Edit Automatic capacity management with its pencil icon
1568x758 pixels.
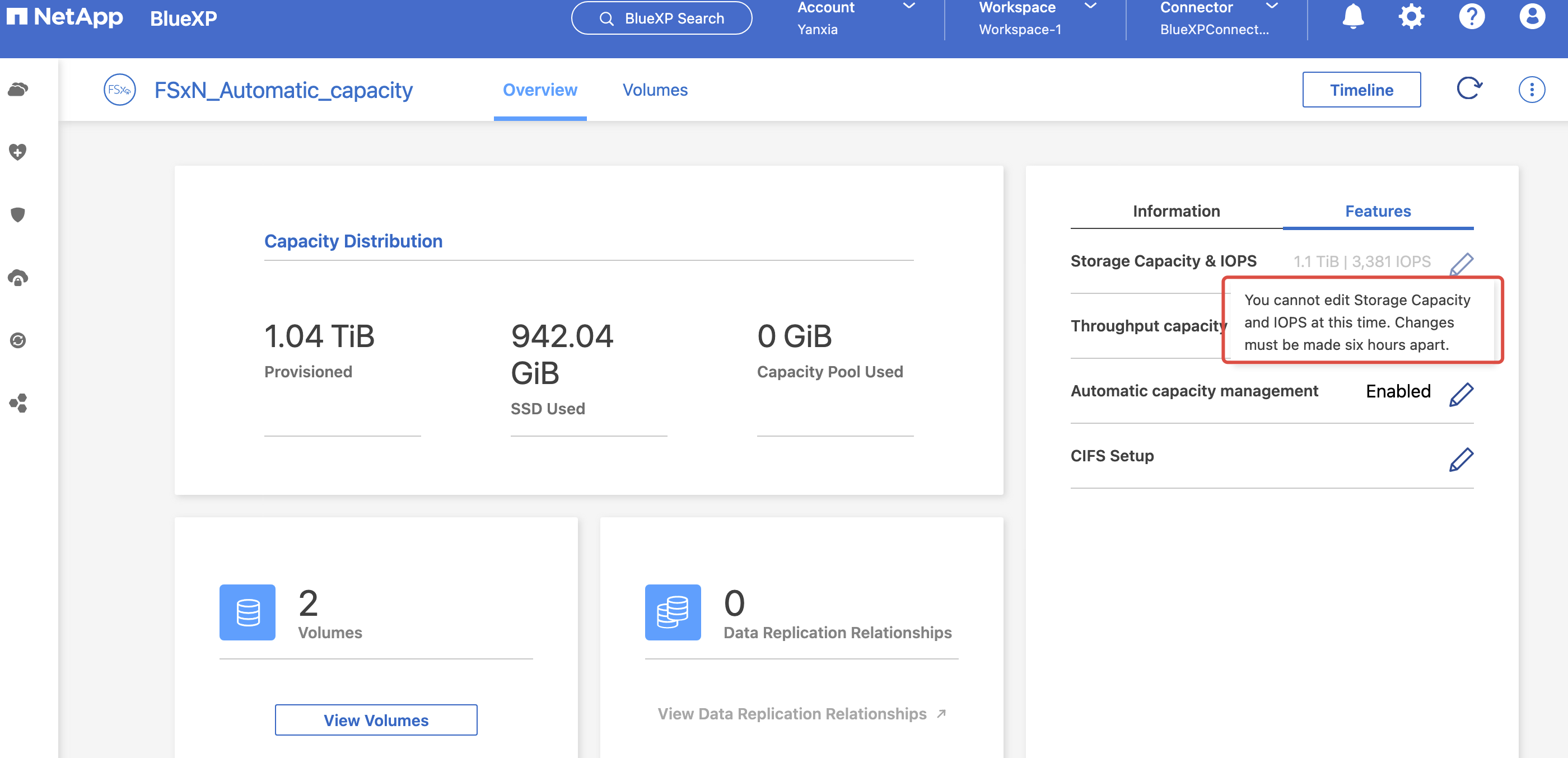tap(1461, 394)
